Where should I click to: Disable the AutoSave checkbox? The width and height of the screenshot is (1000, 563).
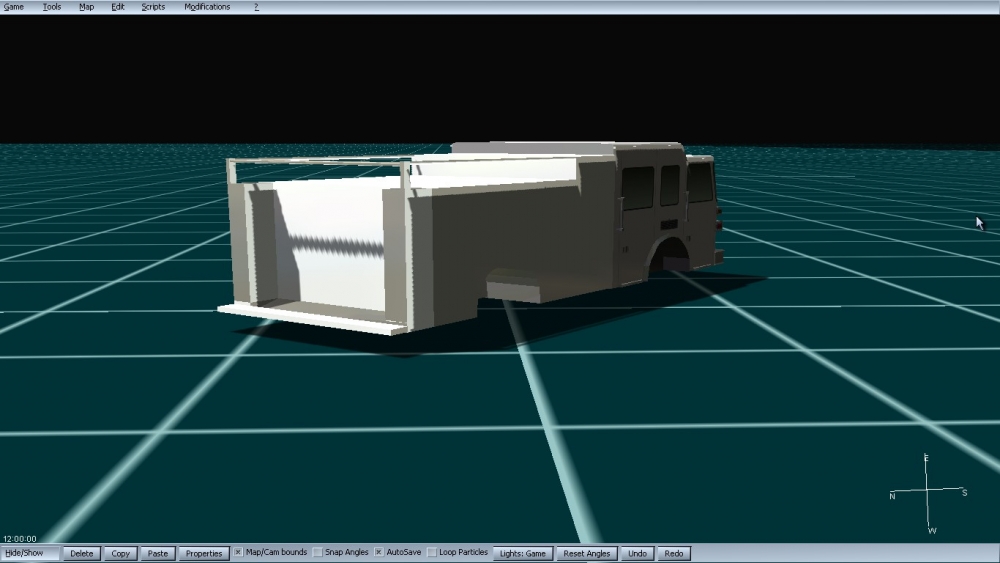coord(380,553)
